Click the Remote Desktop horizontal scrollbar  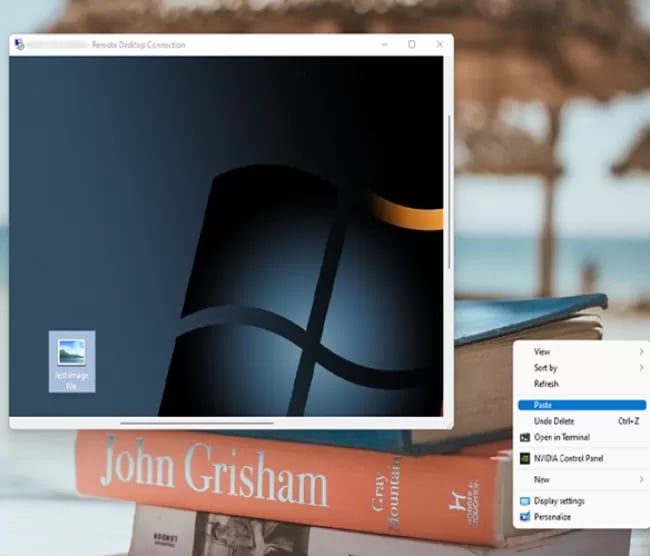click(x=197, y=423)
